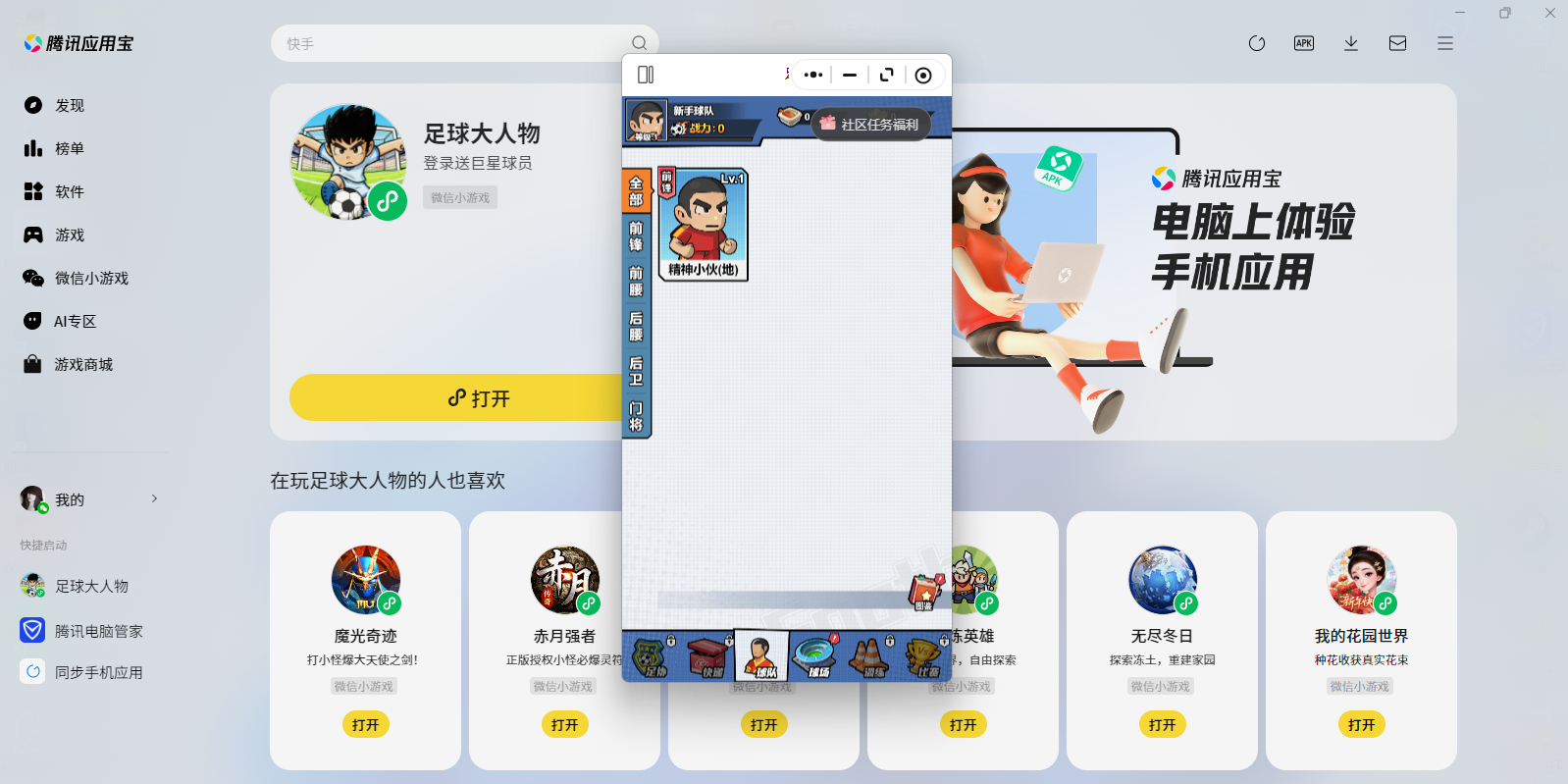Open the hamburger main menu

coord(1444,43)
